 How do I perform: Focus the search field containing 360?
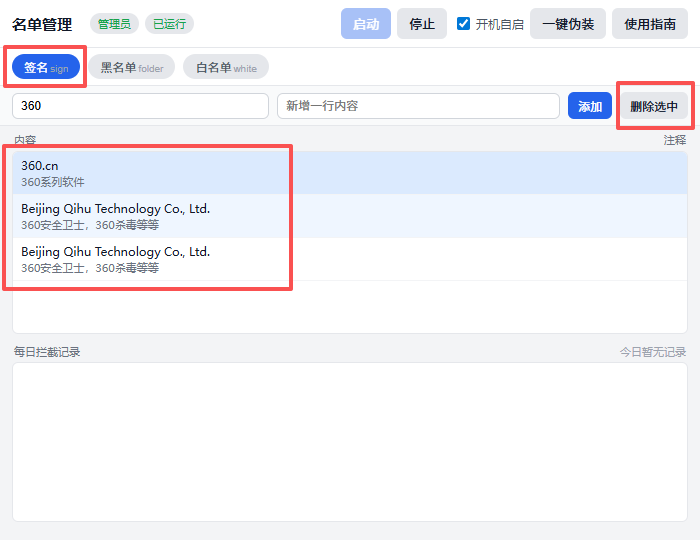[x=140, y=106]
